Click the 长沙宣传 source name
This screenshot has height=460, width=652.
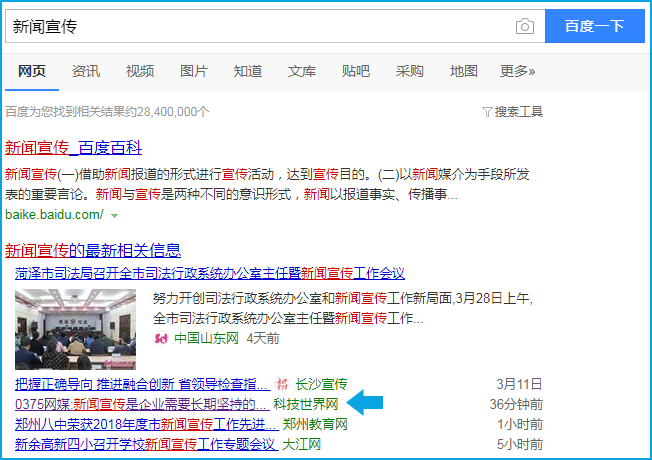click(x=321, y=384)
